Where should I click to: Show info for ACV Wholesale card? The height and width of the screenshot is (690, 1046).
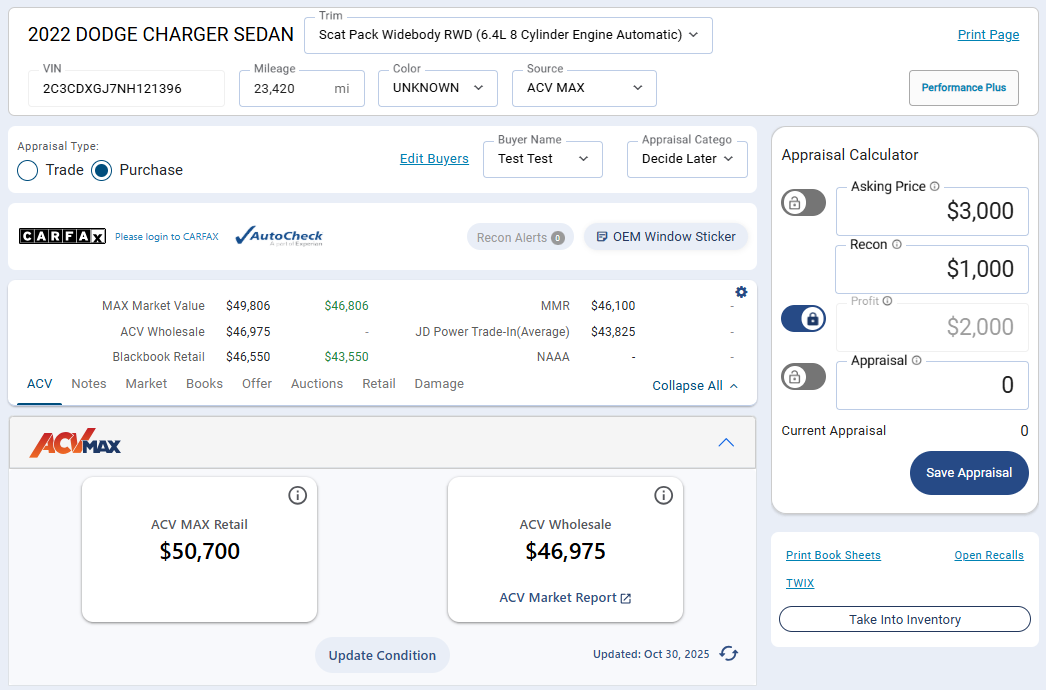coord(663,495)
